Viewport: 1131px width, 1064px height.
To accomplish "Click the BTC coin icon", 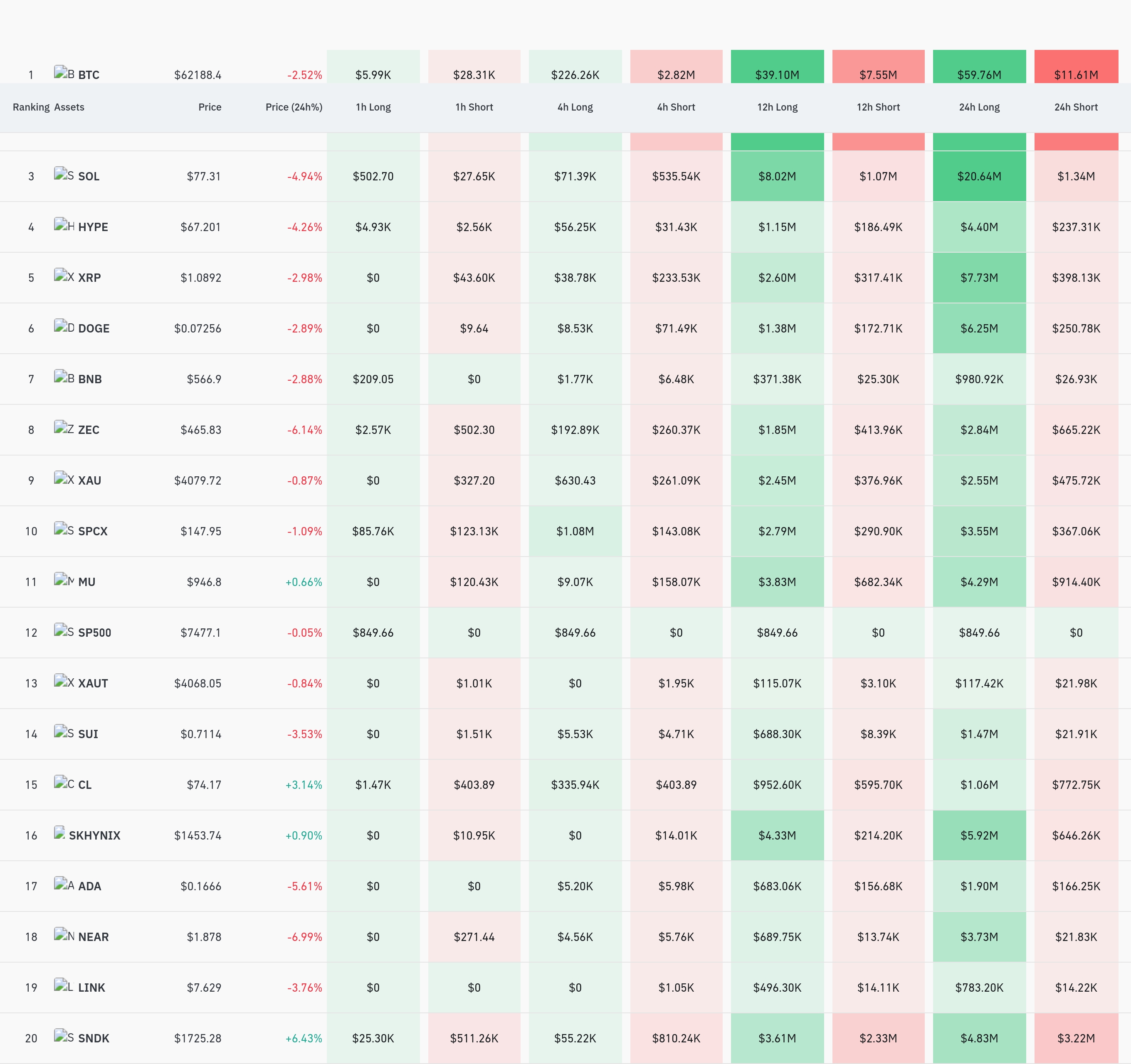I will (x=64, y=73).
